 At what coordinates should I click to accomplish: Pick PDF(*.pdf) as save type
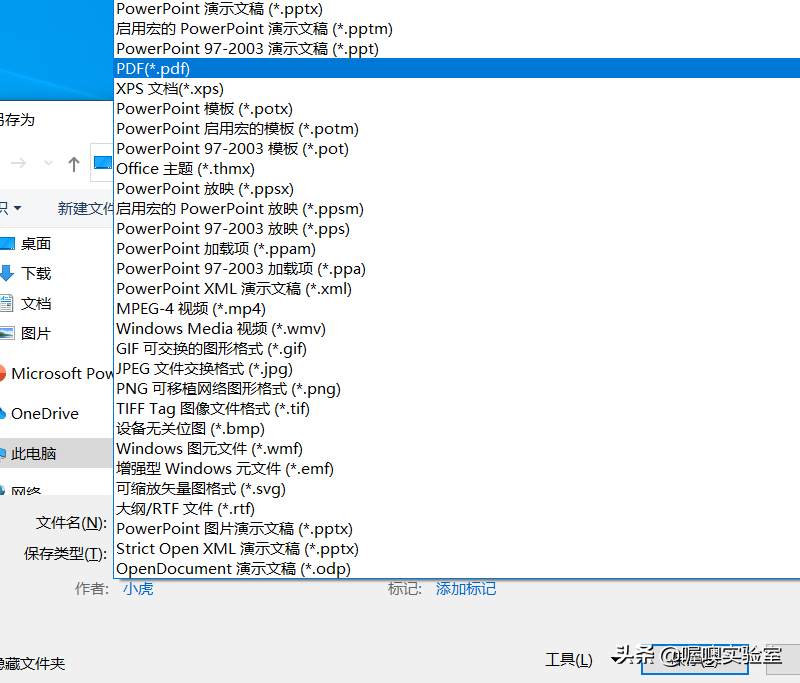point(457,68)
